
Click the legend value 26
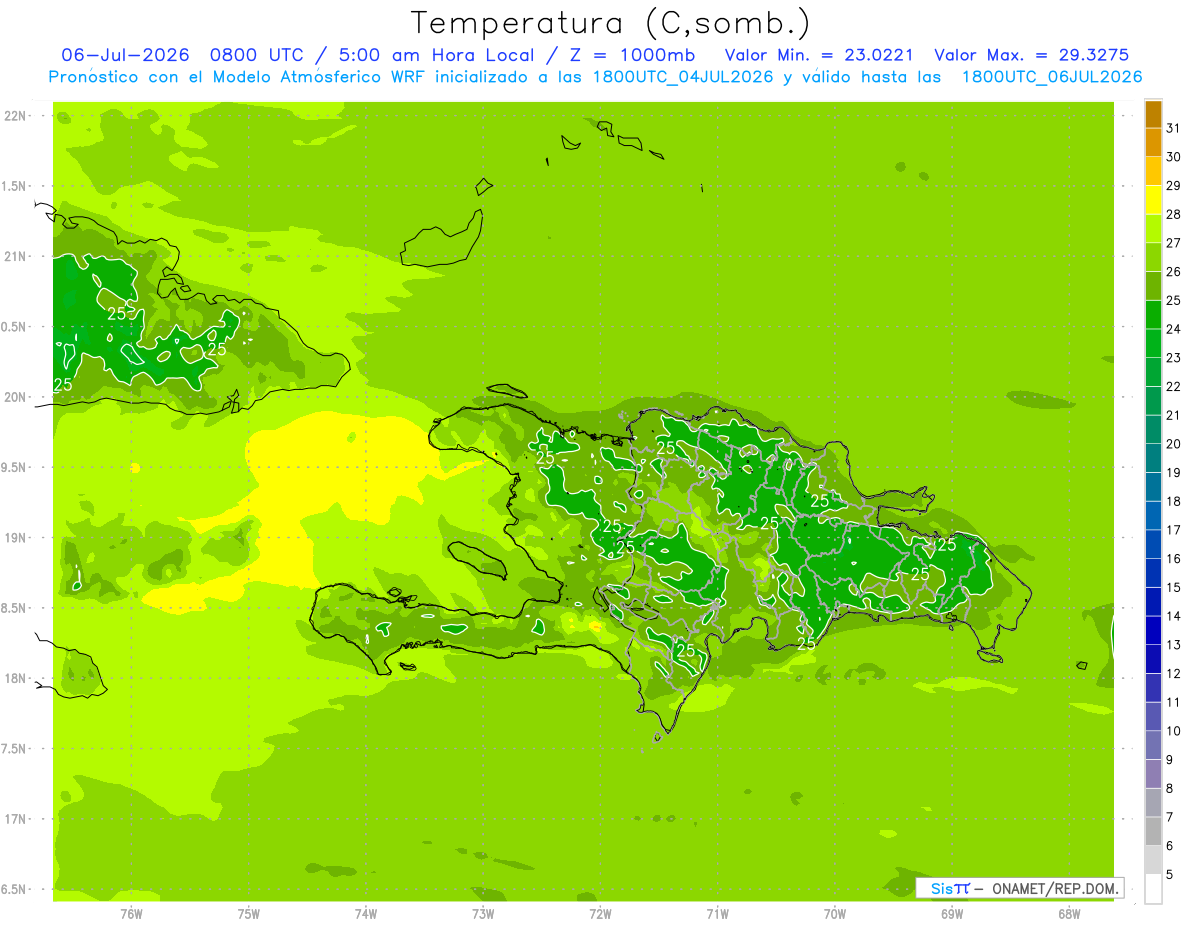click(1173, 272)
